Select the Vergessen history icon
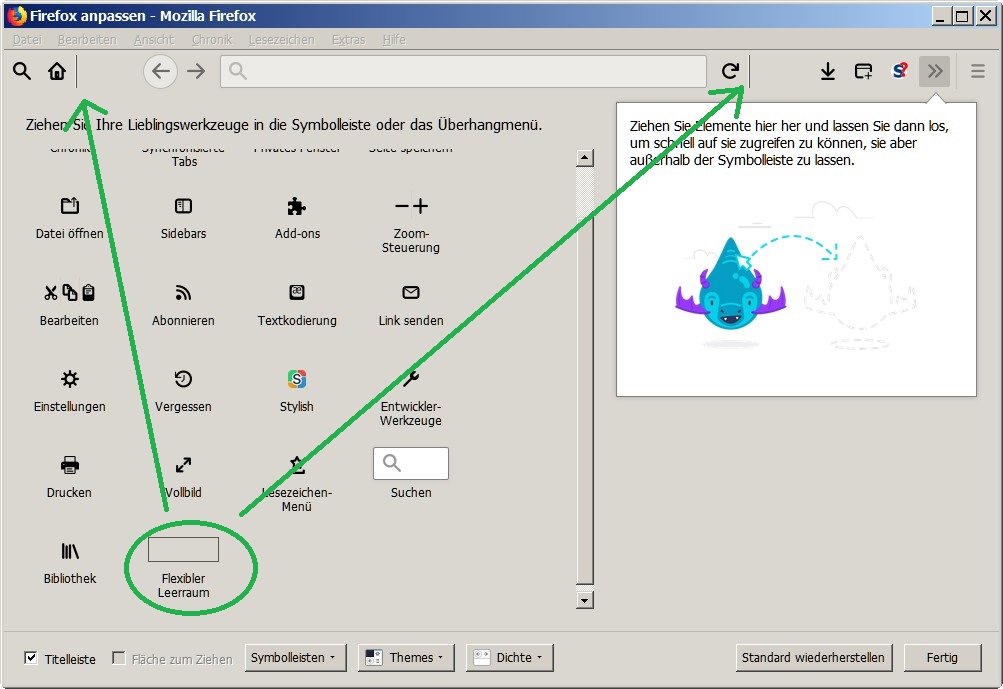 tap(184, 379)
